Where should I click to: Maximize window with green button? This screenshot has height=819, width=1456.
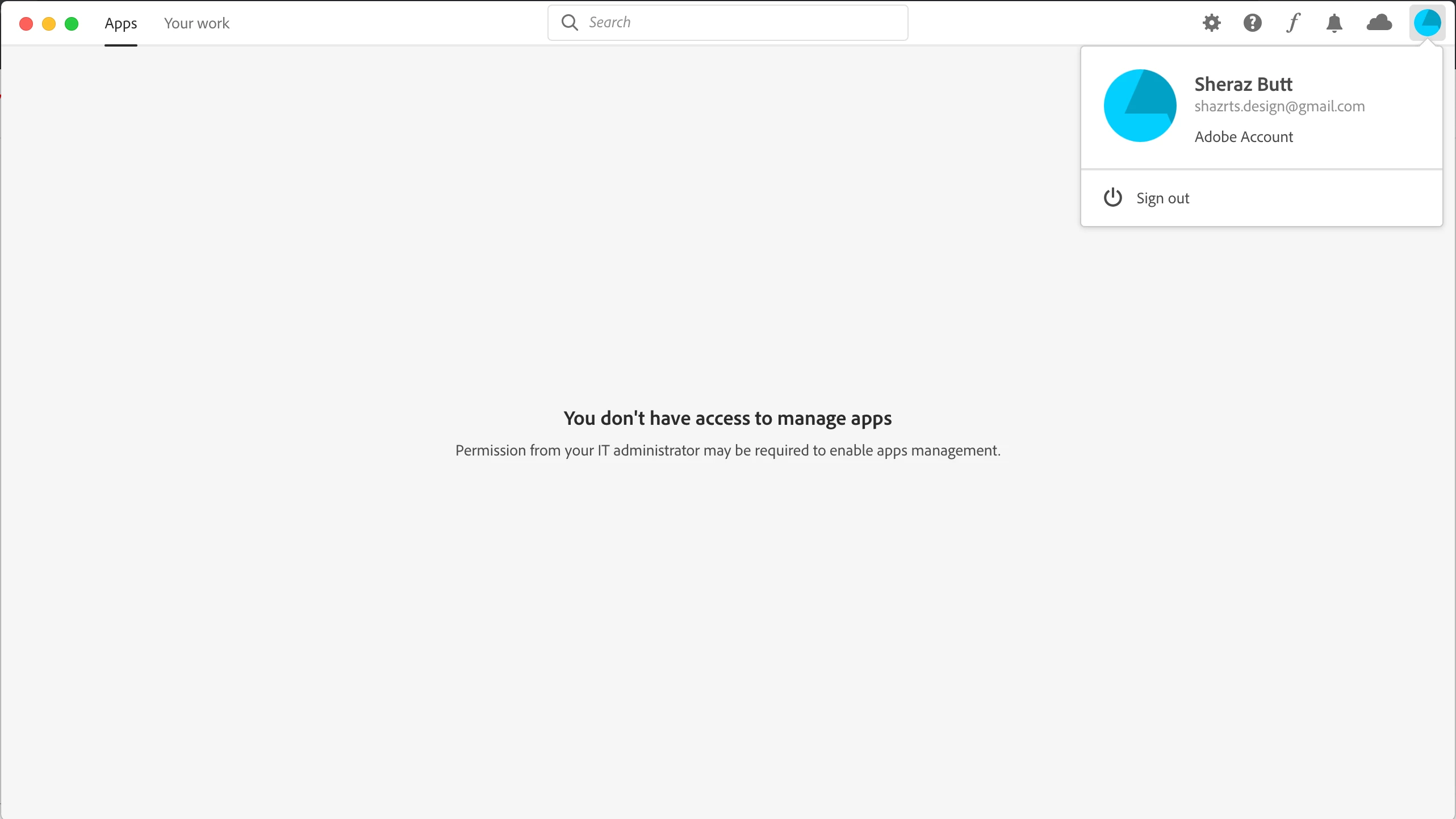pyautogui.click(x=72, y=23)
